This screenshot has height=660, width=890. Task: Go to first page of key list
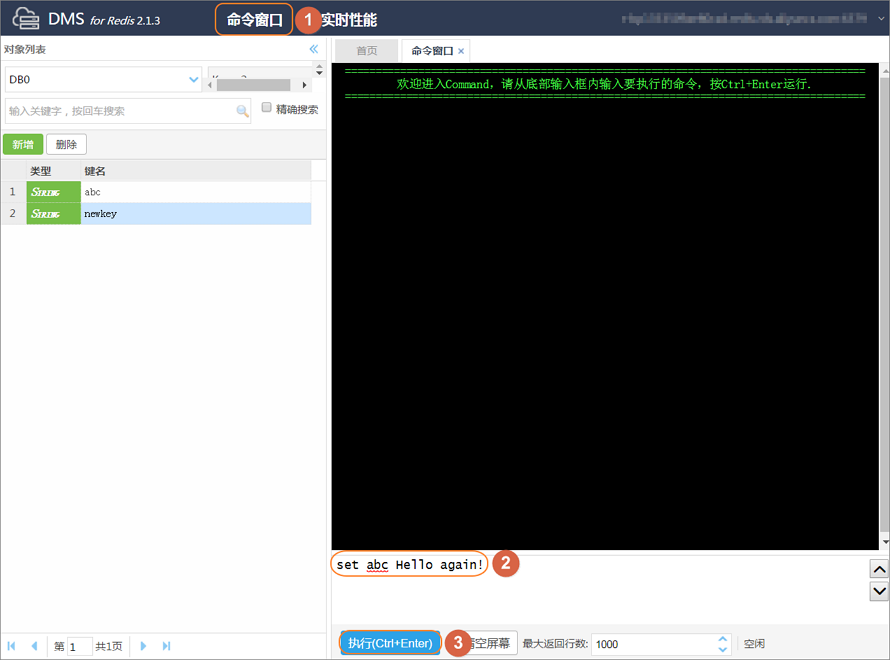tap(11, 646)
